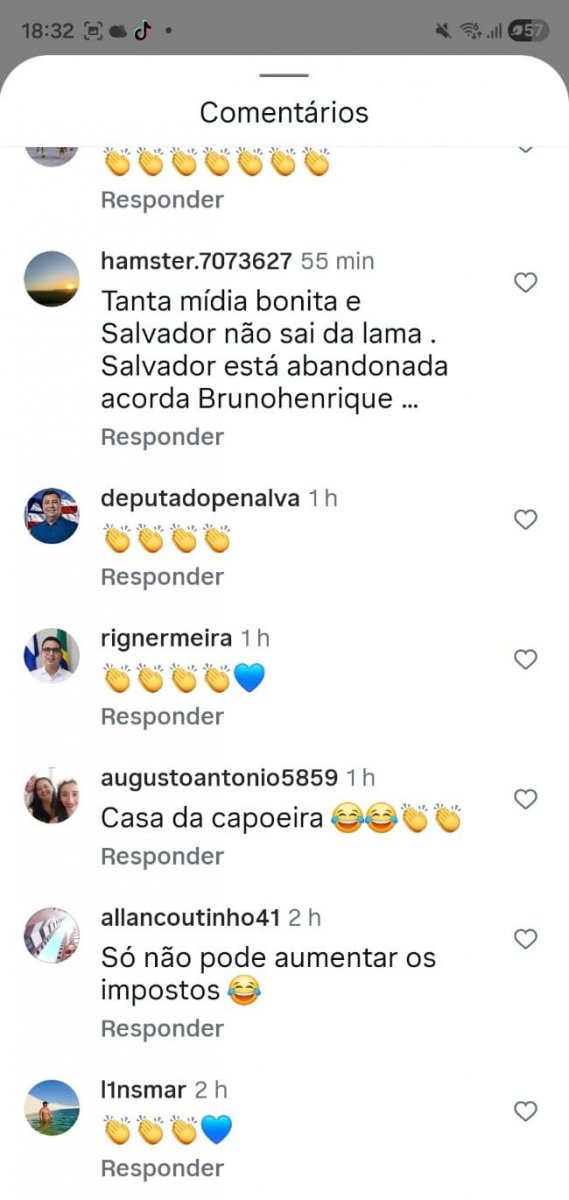Like deputadopenalva's clapping comment
569x1200 pixels.
coord(525,519)
